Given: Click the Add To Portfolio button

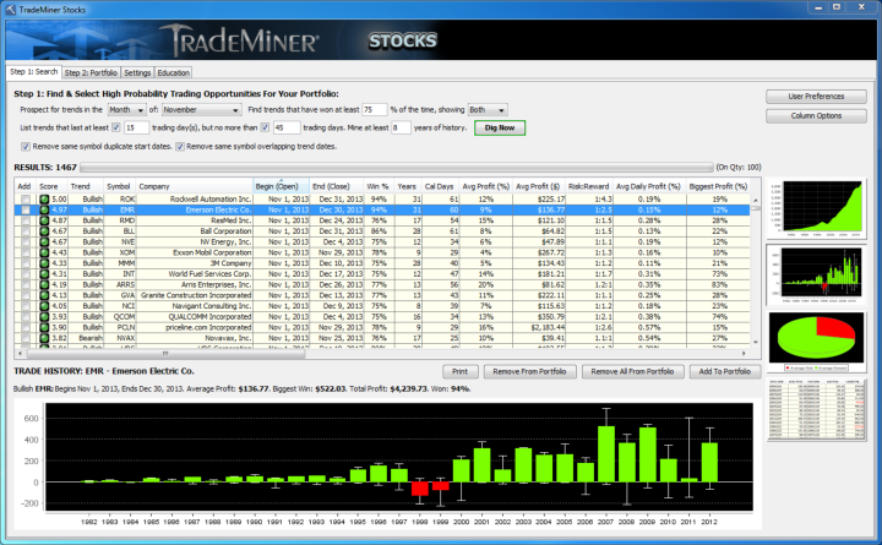Looking at the screenshot, I should point(724,371).
